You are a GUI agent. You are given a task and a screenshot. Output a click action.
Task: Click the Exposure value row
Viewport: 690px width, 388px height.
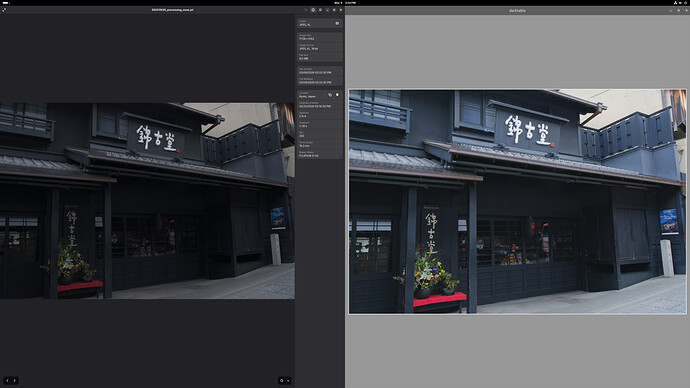pyautogui.click(x=319, y=124)
